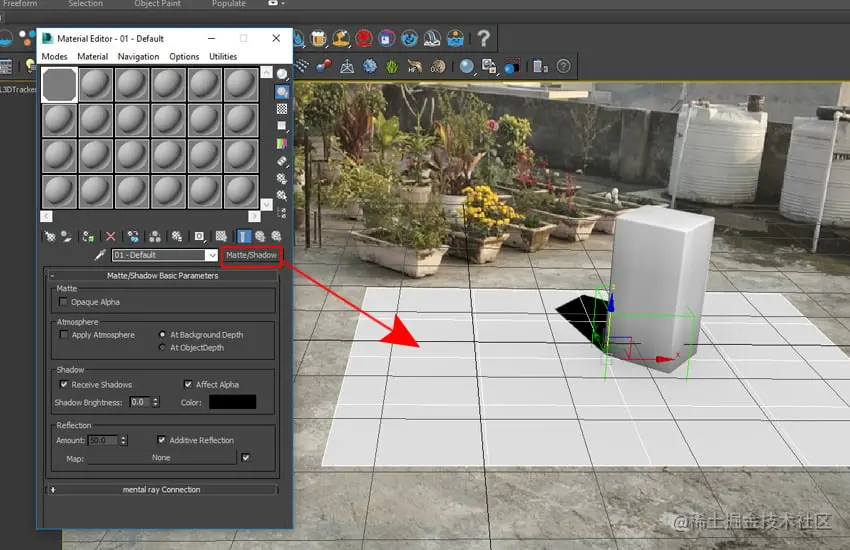Screen dimensions: 850x550
Task: Select the At ObjectDepth radio button
Action: tap(162, 347)
